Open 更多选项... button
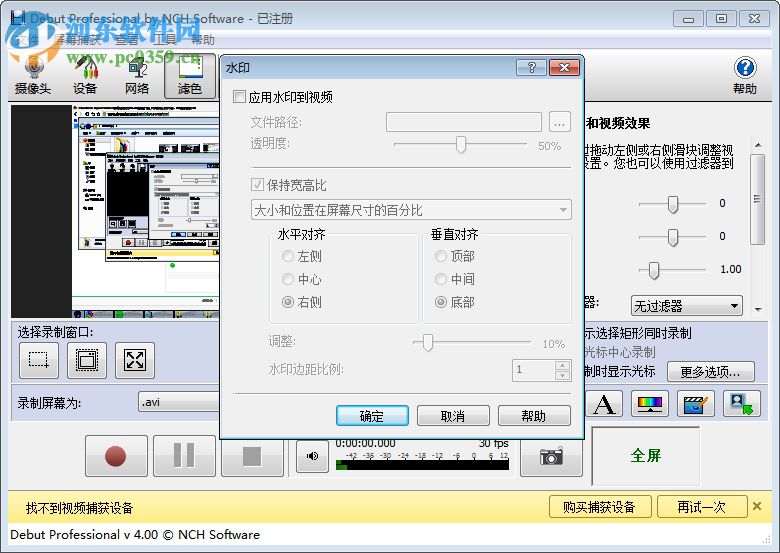Image resolution: width=780 pixels, height=553 pixels. [x=711, y=371]
